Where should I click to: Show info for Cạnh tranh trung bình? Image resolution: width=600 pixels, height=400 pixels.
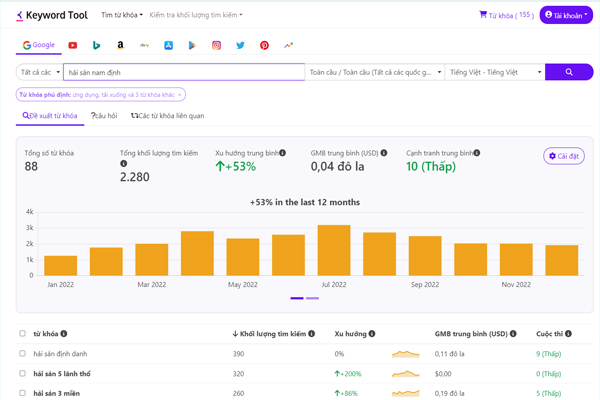(x=477, y=153)
